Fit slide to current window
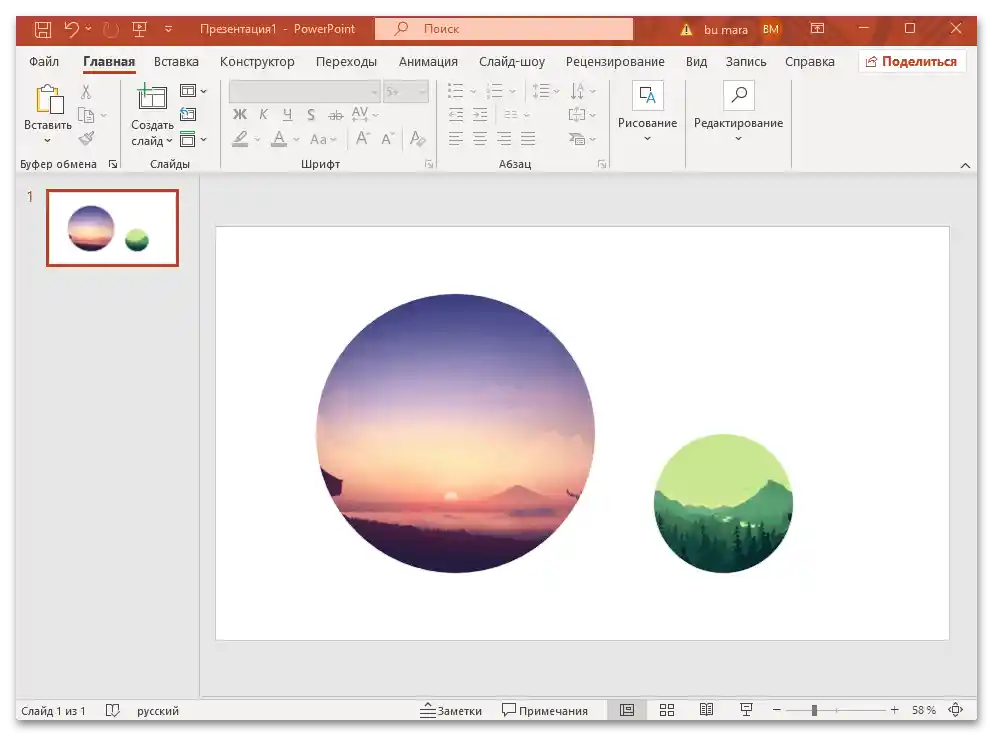The image size is (993, 736). click(956, 710)
